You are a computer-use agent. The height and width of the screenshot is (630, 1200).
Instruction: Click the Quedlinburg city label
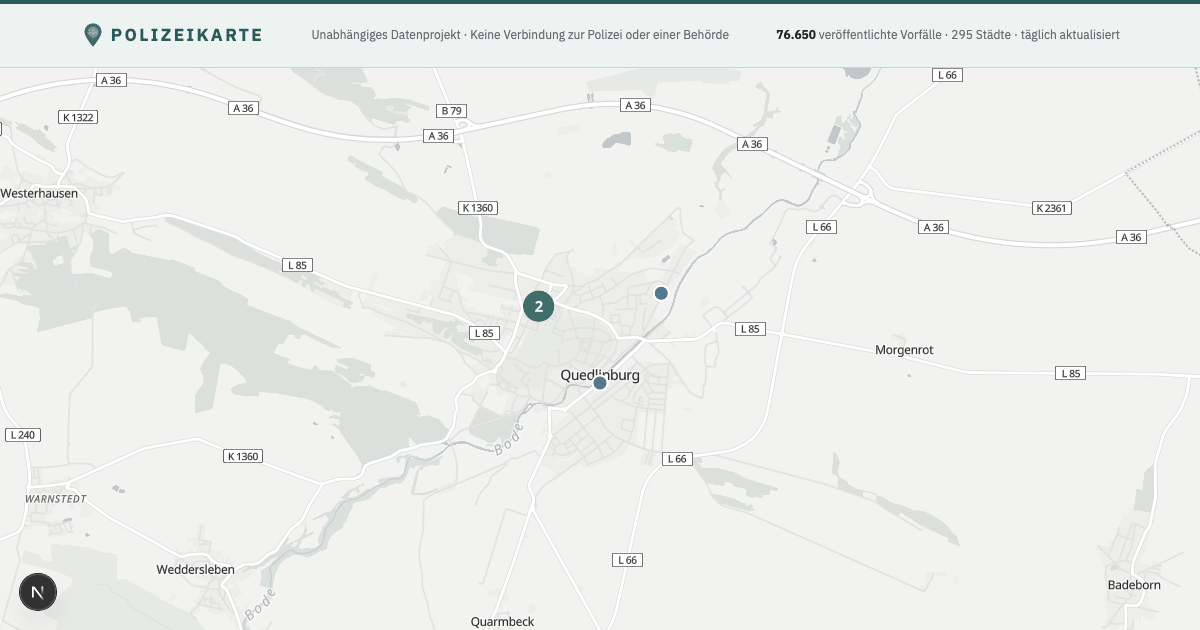(600, 375)
